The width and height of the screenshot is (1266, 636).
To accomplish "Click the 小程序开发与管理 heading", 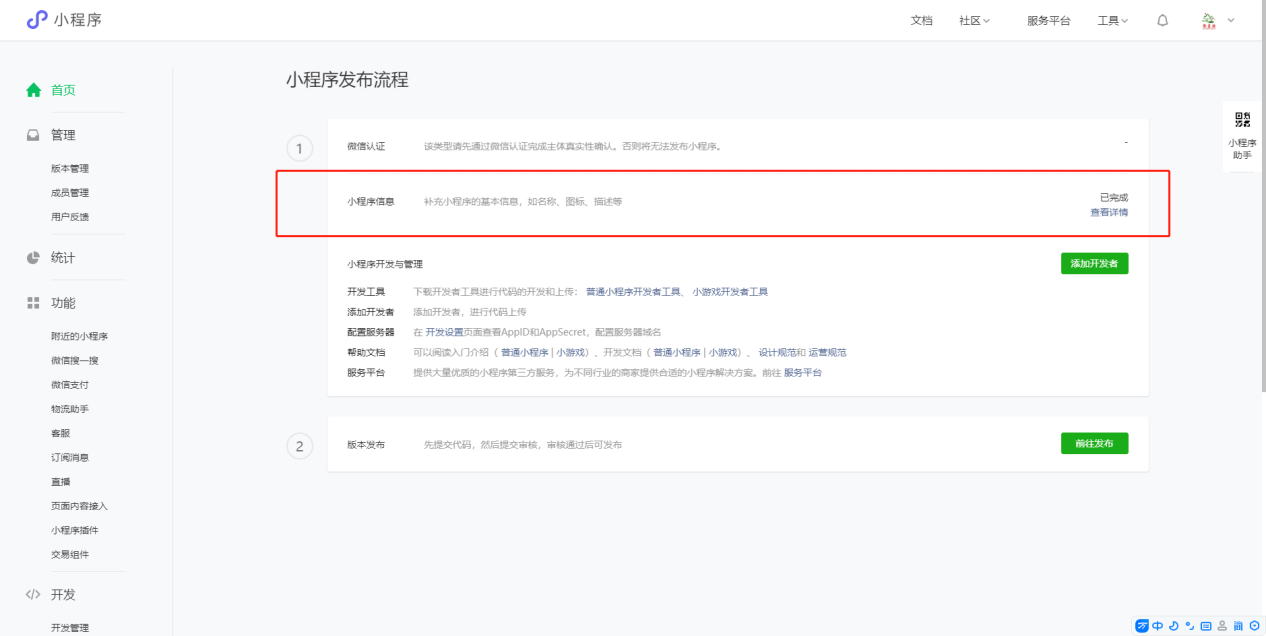I will [385, 264].
